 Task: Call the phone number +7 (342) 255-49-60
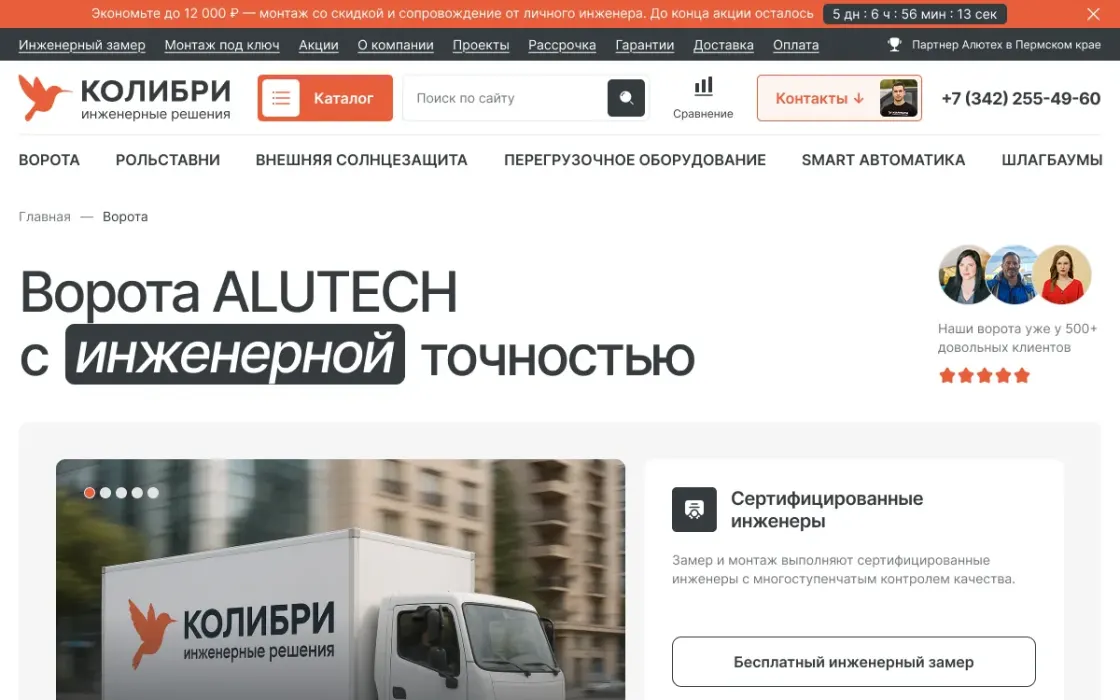click(x=1021, y=99)
